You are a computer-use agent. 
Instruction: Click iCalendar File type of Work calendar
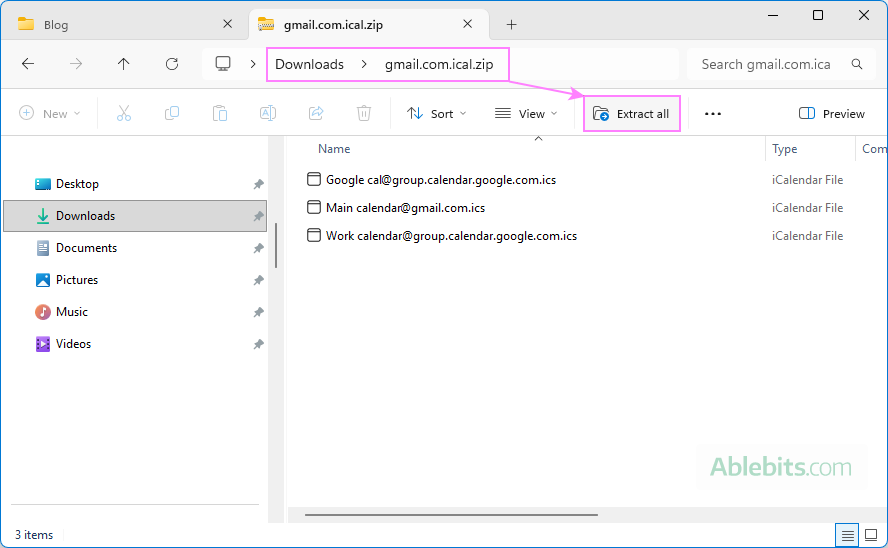807,236
